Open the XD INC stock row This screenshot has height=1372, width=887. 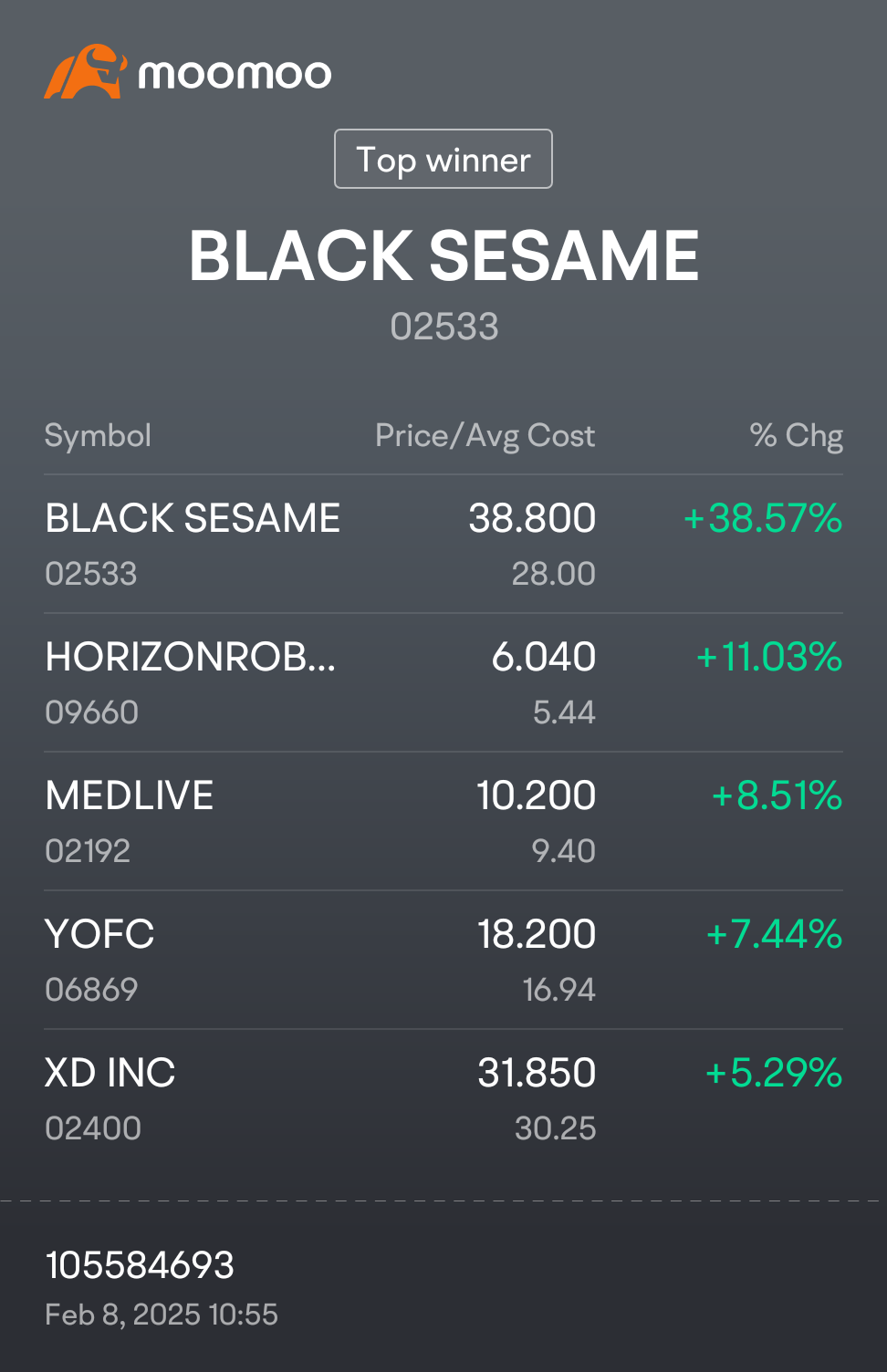click(x=443, y=1099)
